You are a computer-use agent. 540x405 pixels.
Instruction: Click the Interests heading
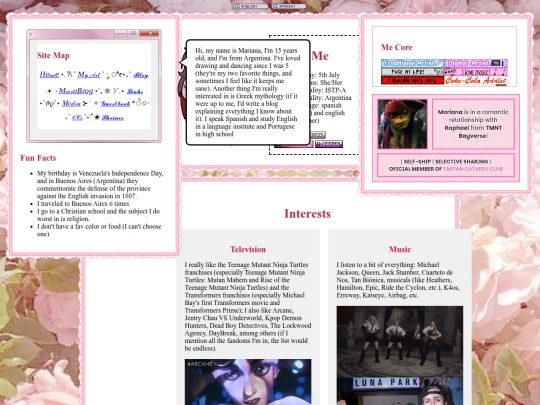308,214
